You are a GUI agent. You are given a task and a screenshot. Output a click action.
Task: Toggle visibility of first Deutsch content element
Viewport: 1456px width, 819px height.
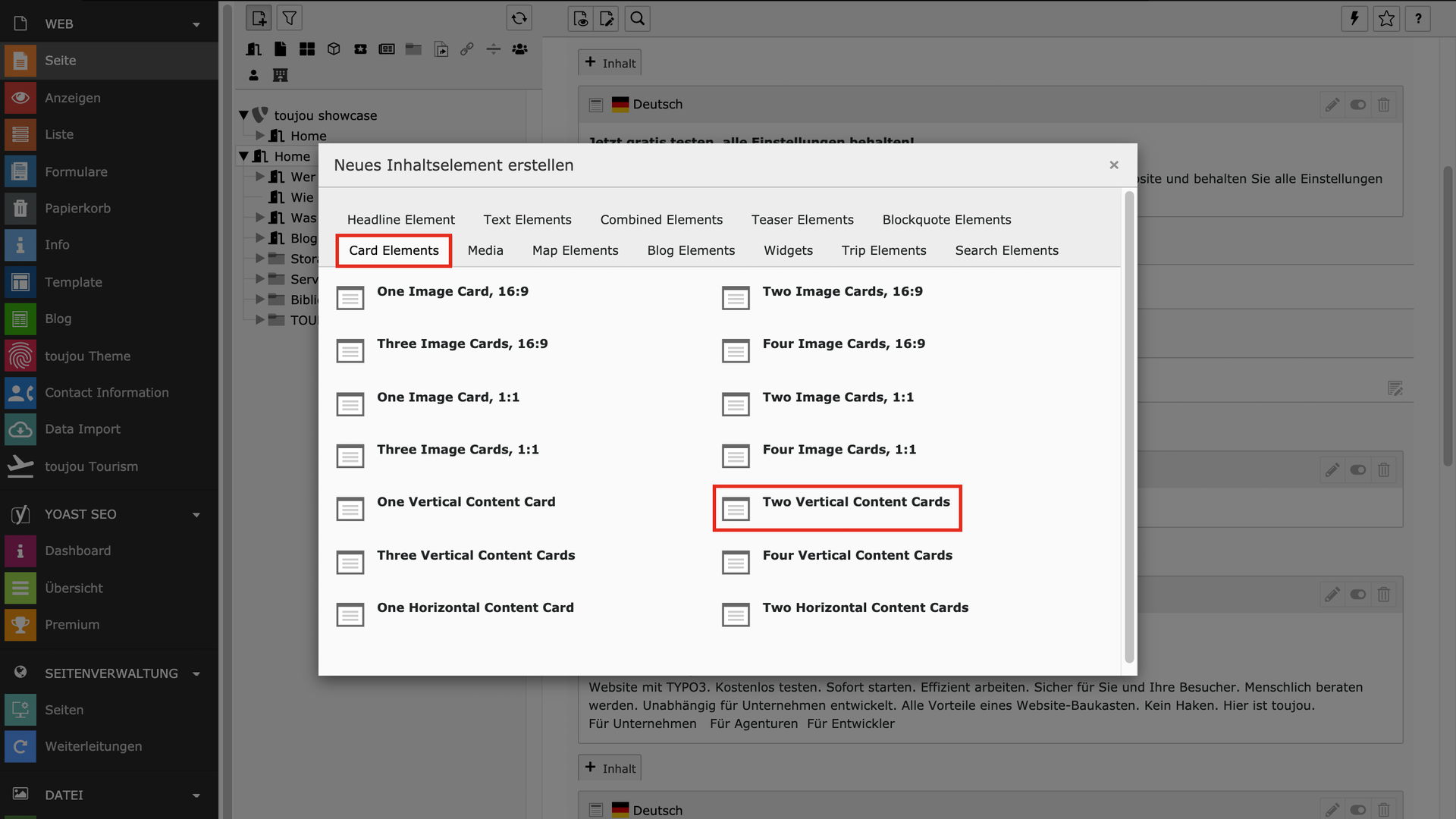[1358, 105]
